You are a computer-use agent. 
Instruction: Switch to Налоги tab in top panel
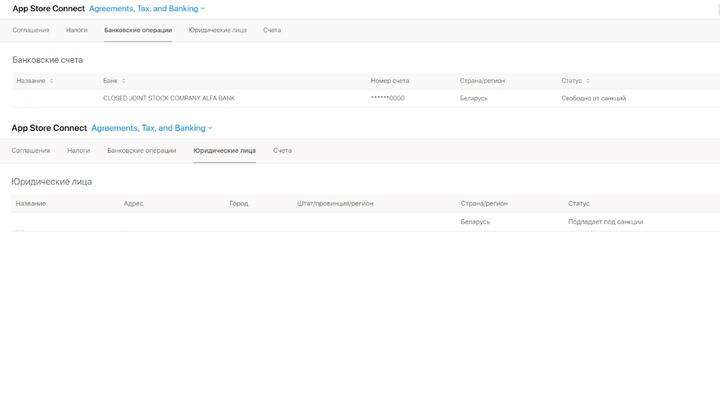pos(77,30)
